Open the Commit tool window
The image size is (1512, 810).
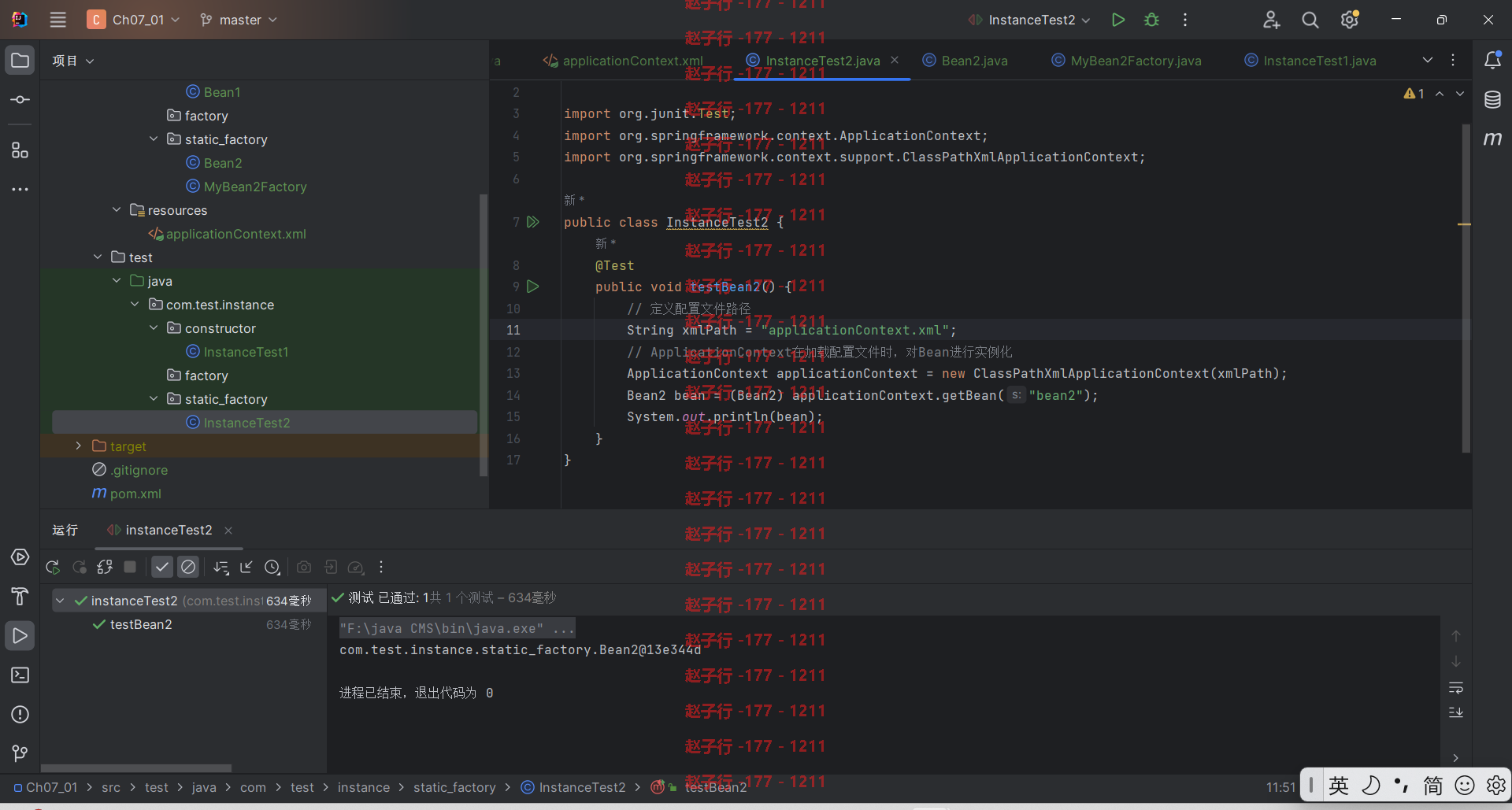click(x=20, y=100)
